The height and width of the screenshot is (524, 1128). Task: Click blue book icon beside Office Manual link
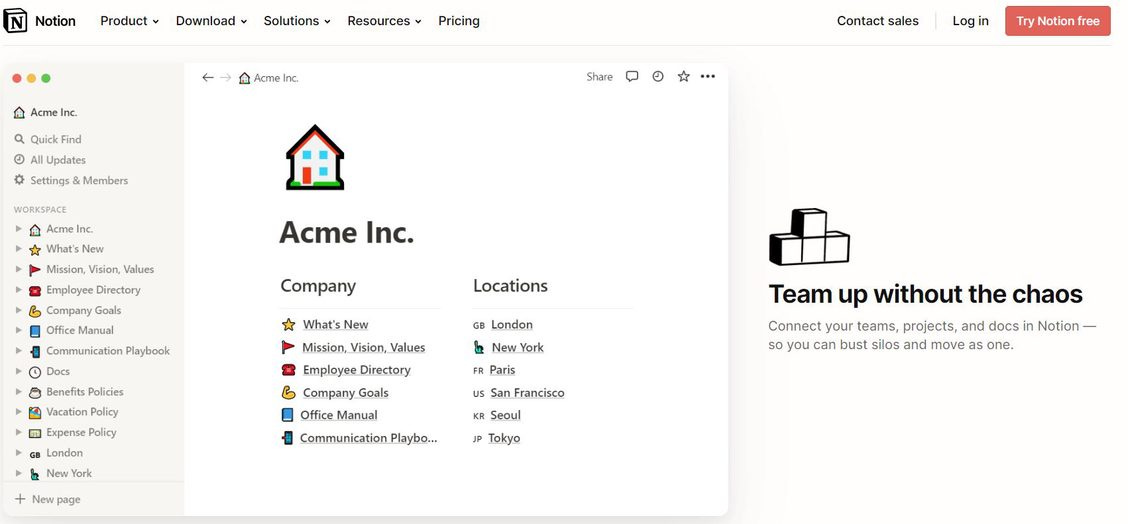(x=288, y=415)
